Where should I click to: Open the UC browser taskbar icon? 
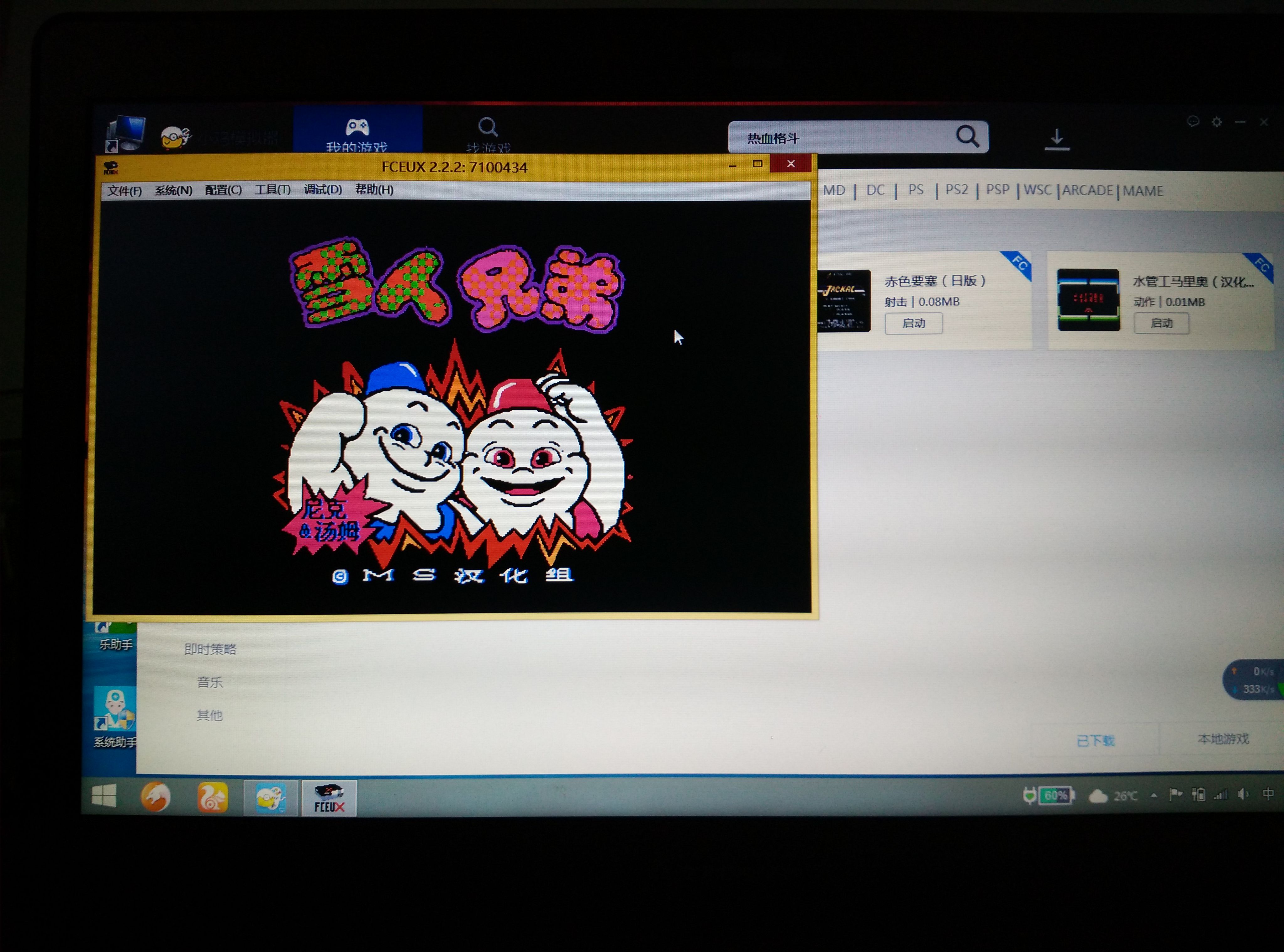point(212,797)
